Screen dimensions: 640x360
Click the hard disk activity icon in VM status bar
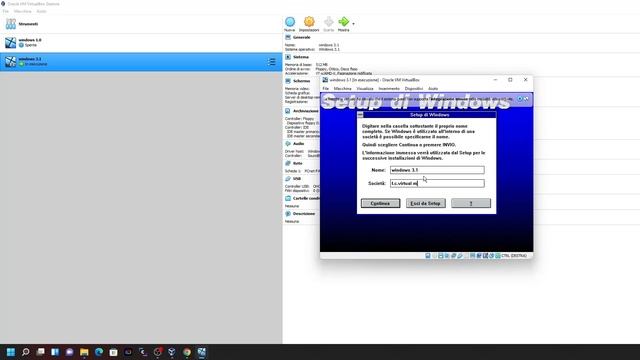[x=428, y=256]
